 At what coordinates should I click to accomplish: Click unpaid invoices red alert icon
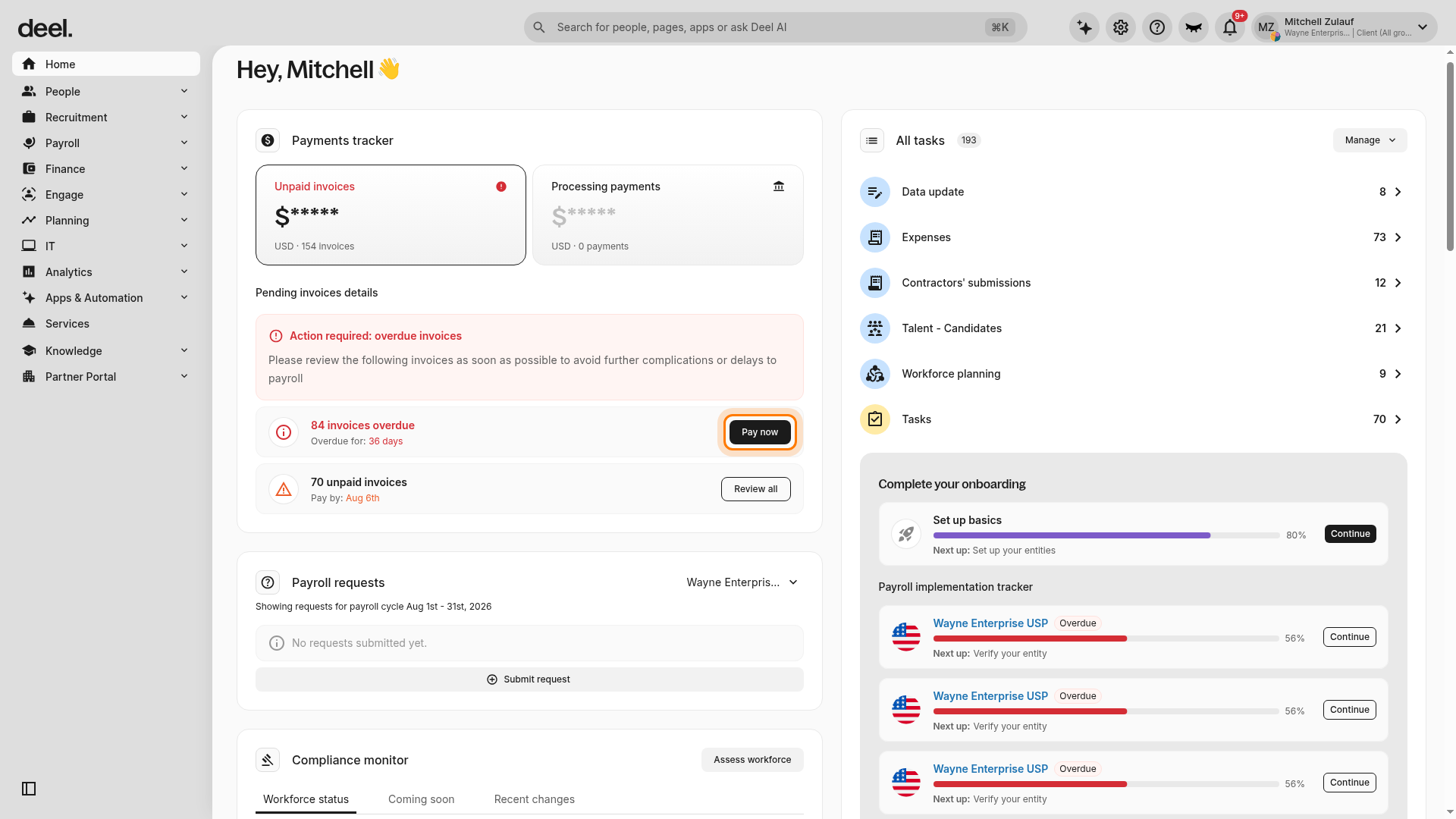501,187
